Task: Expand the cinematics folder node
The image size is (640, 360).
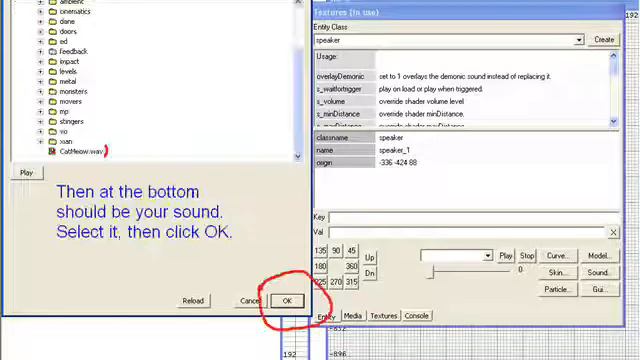Action: coord(40,11)
